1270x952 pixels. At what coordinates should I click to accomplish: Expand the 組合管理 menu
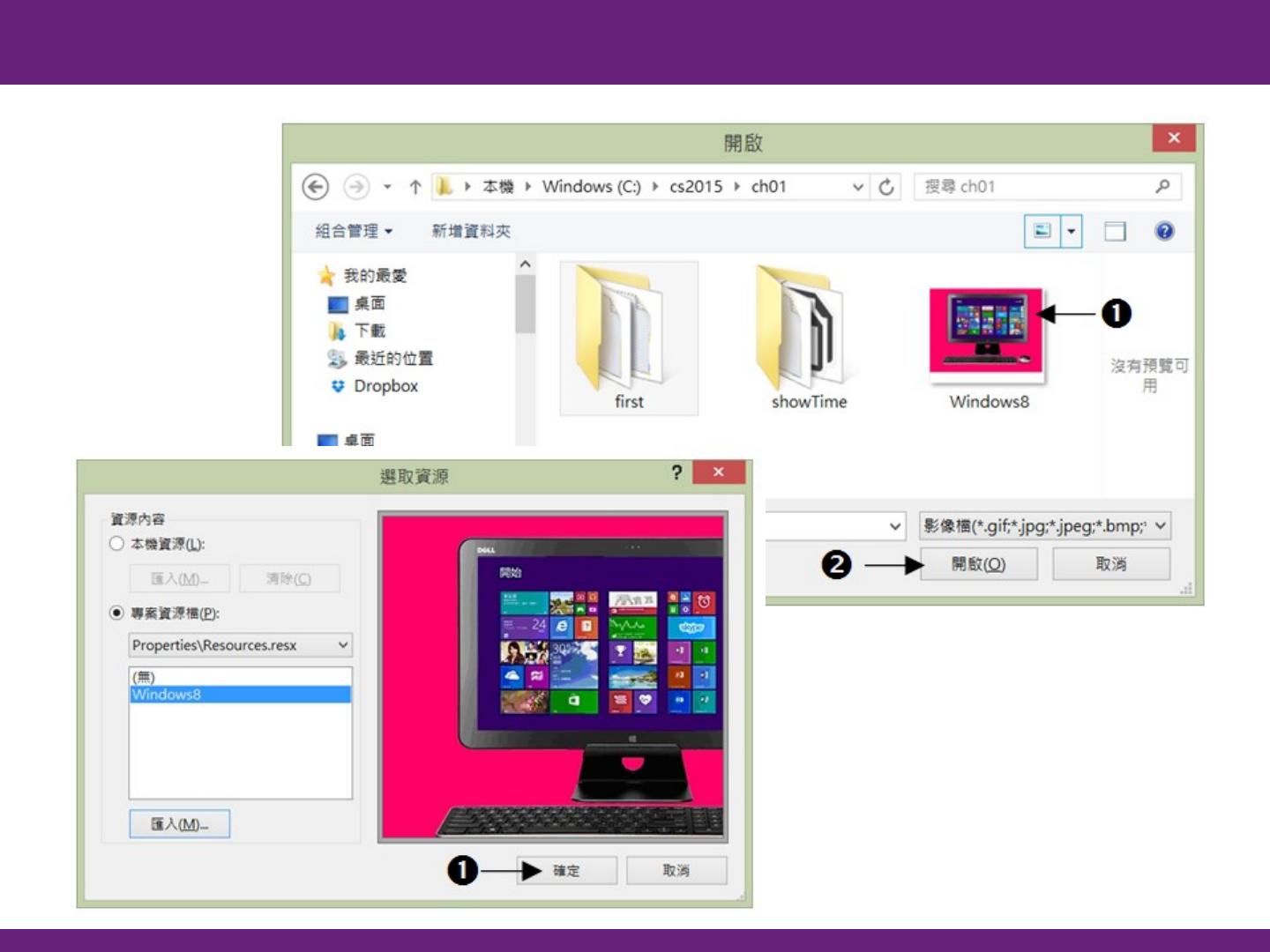point(354,231)
